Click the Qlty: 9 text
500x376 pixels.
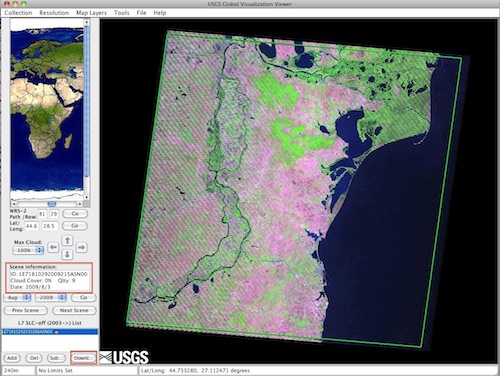point(66,281)
